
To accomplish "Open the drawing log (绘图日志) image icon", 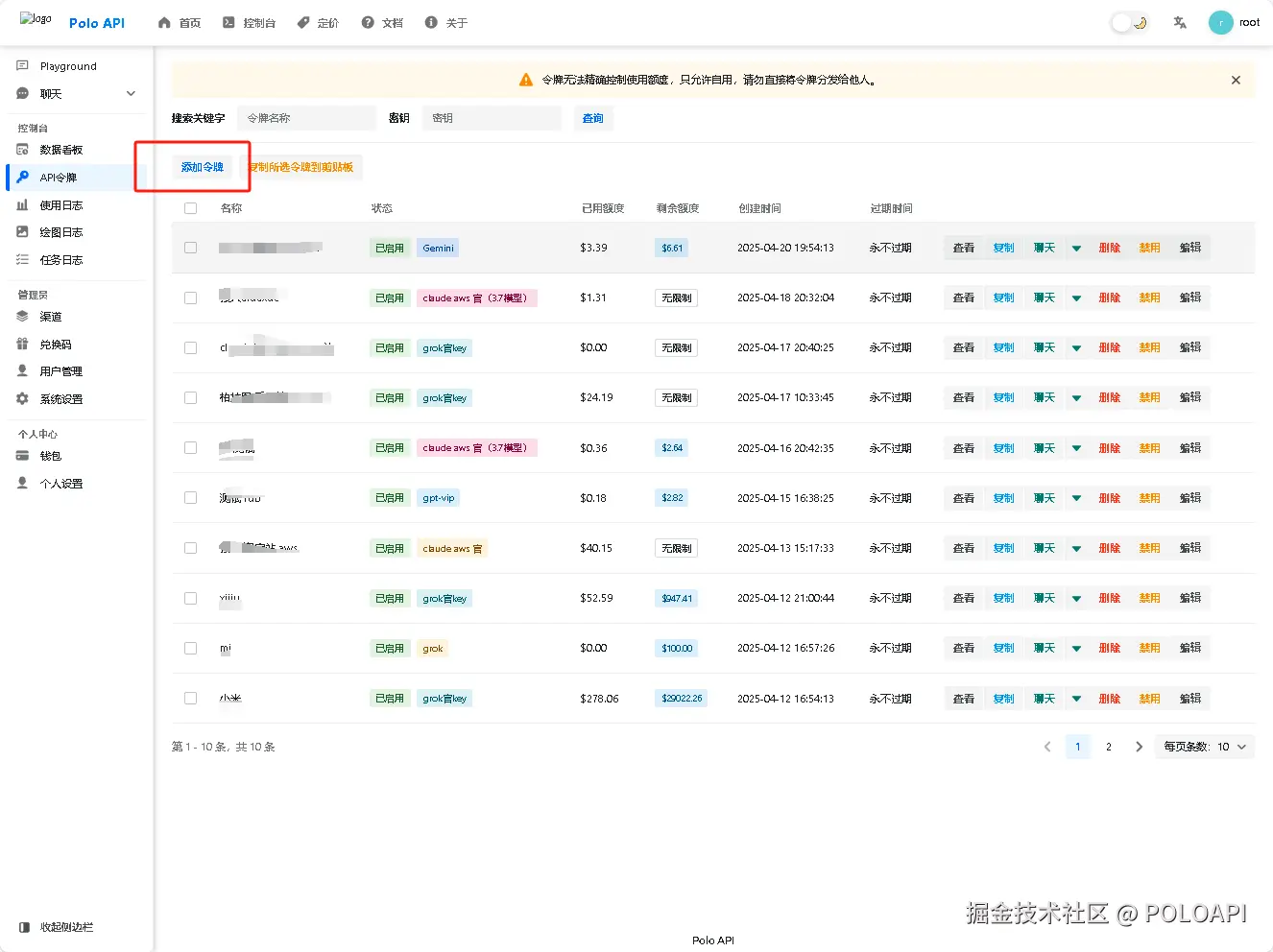I will click(x=23, y=232).
